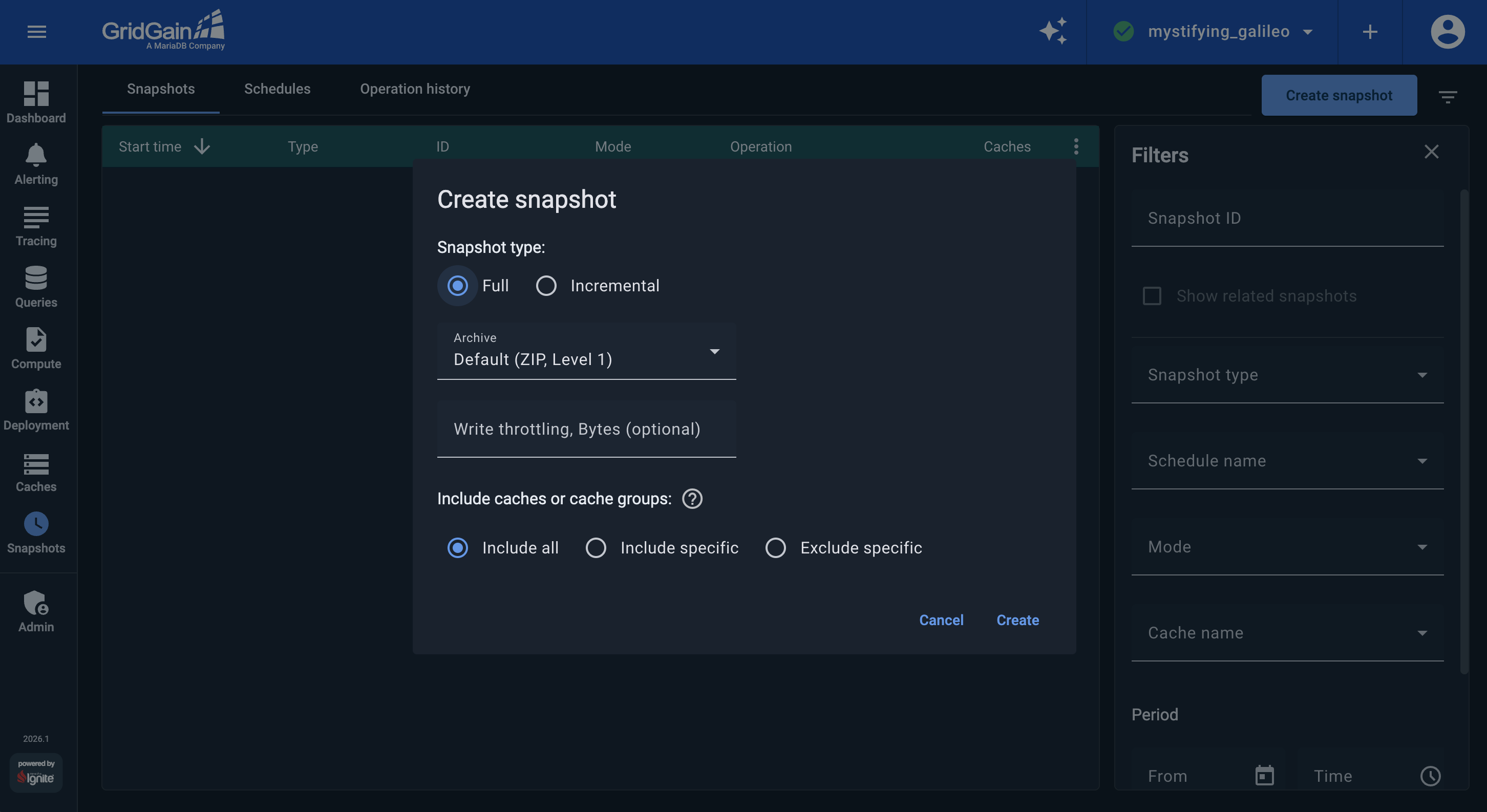The height and width of the screenshot is (812, 1487).
Task: Click the Create snapshot button
Action: (1339, 95)
